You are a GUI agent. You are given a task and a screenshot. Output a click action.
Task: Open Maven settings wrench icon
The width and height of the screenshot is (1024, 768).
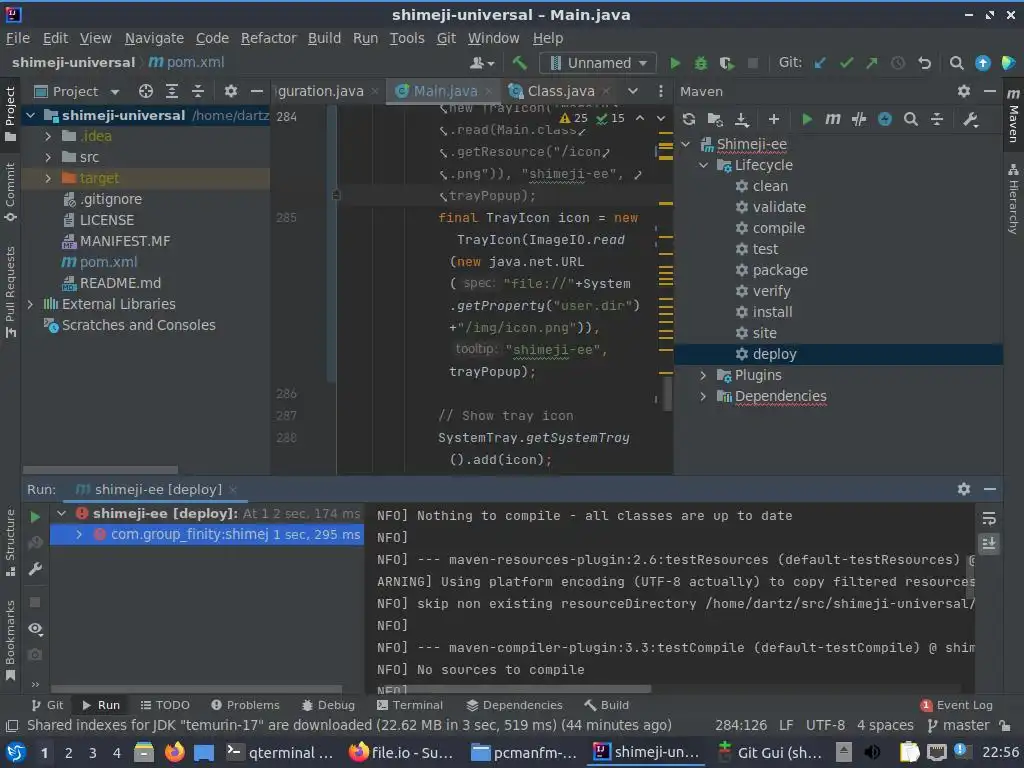[x=970, y=119]
